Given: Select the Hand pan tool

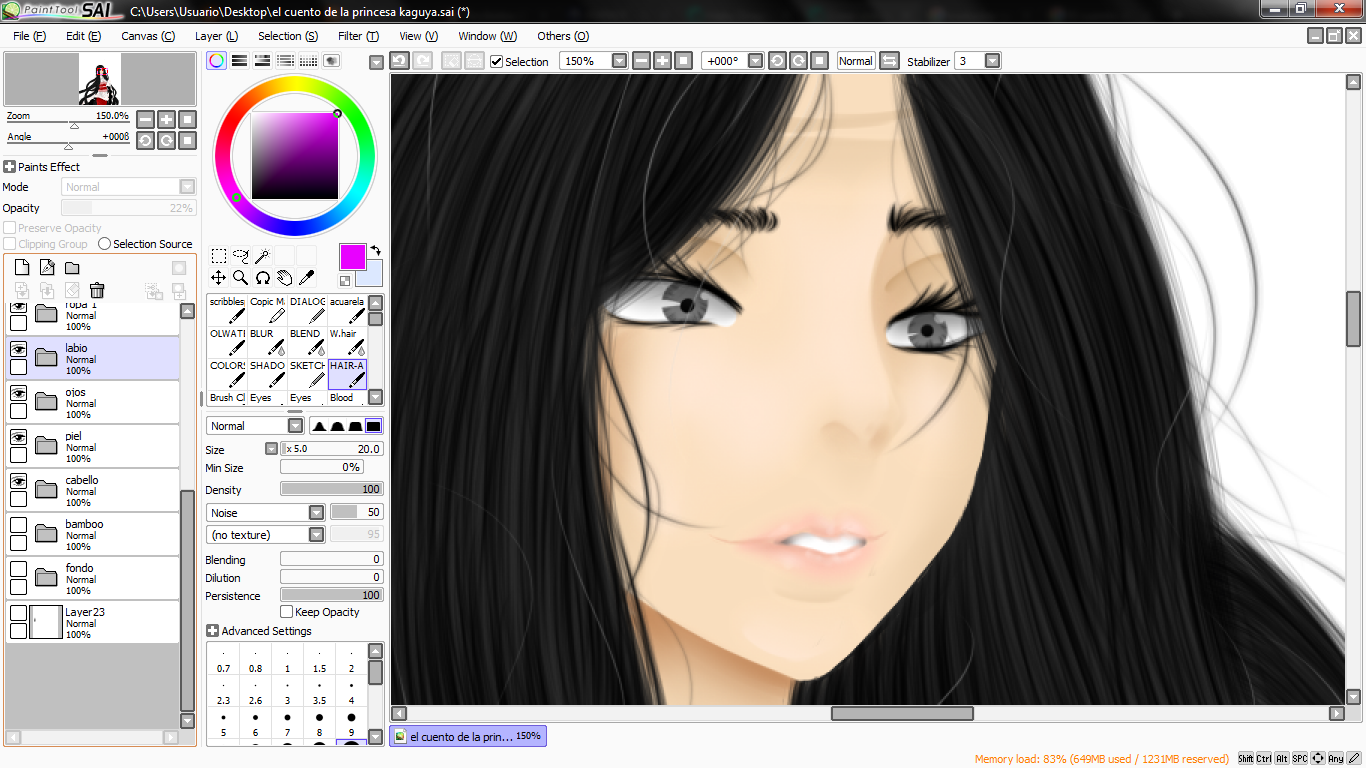Looking at the screenshot, I should (x=284, y=277).
